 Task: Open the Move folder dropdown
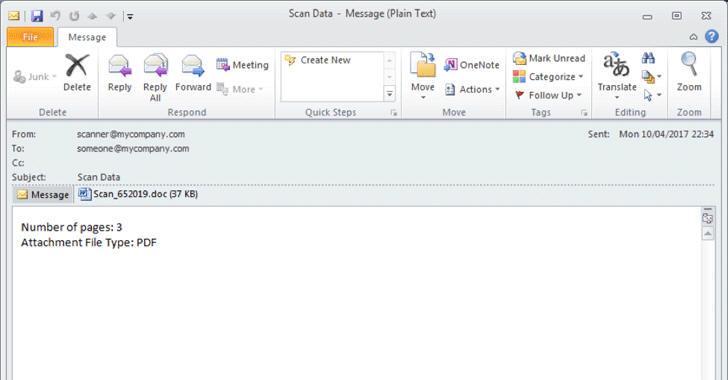click(x=422, y=77)
